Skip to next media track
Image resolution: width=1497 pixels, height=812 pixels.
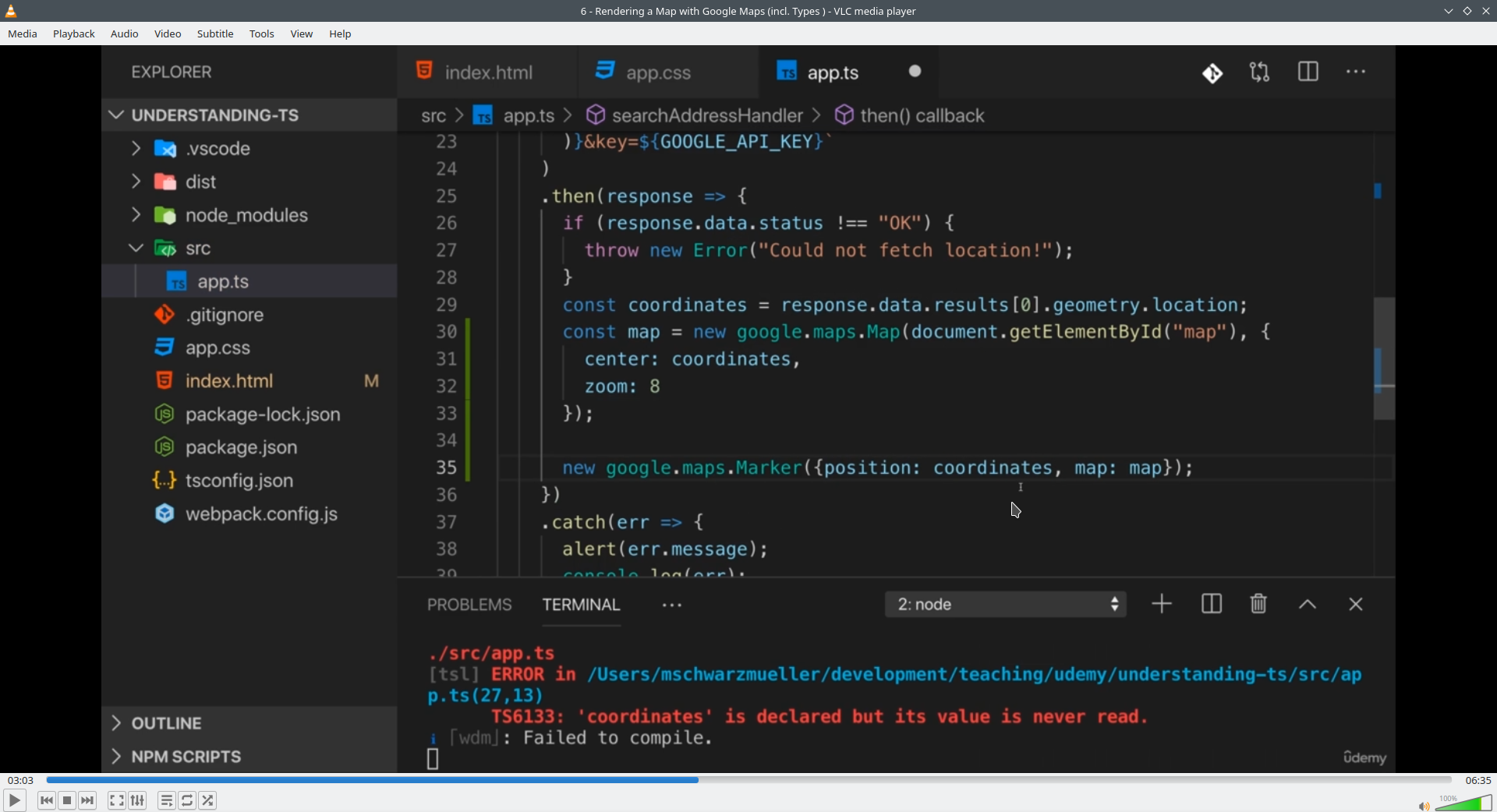[x=88, y=800]
